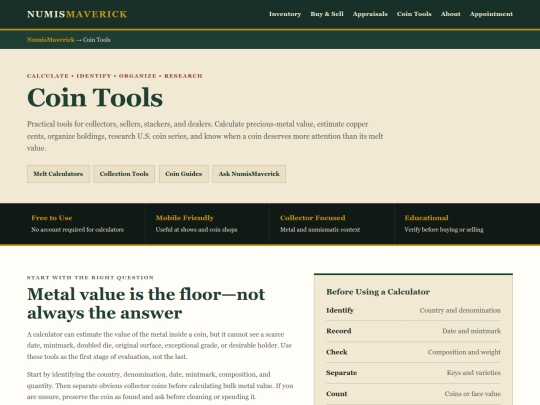
Task: Click the Record checklist row label
Action: tap(339, 331)
